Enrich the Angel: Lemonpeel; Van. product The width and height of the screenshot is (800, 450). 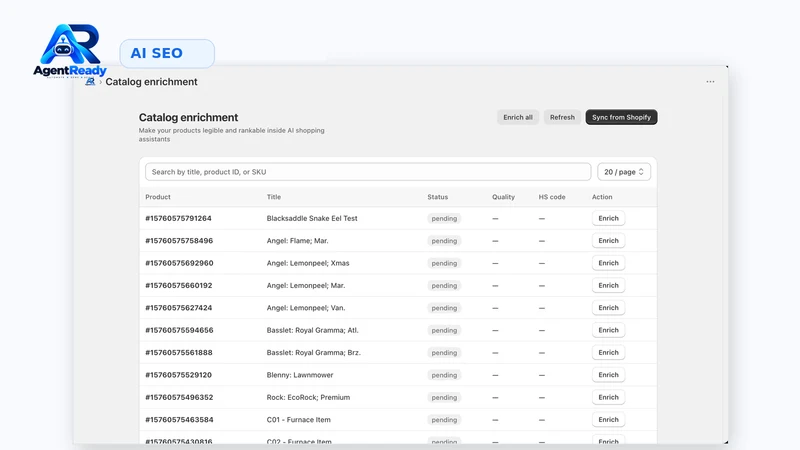click(608, 308)
